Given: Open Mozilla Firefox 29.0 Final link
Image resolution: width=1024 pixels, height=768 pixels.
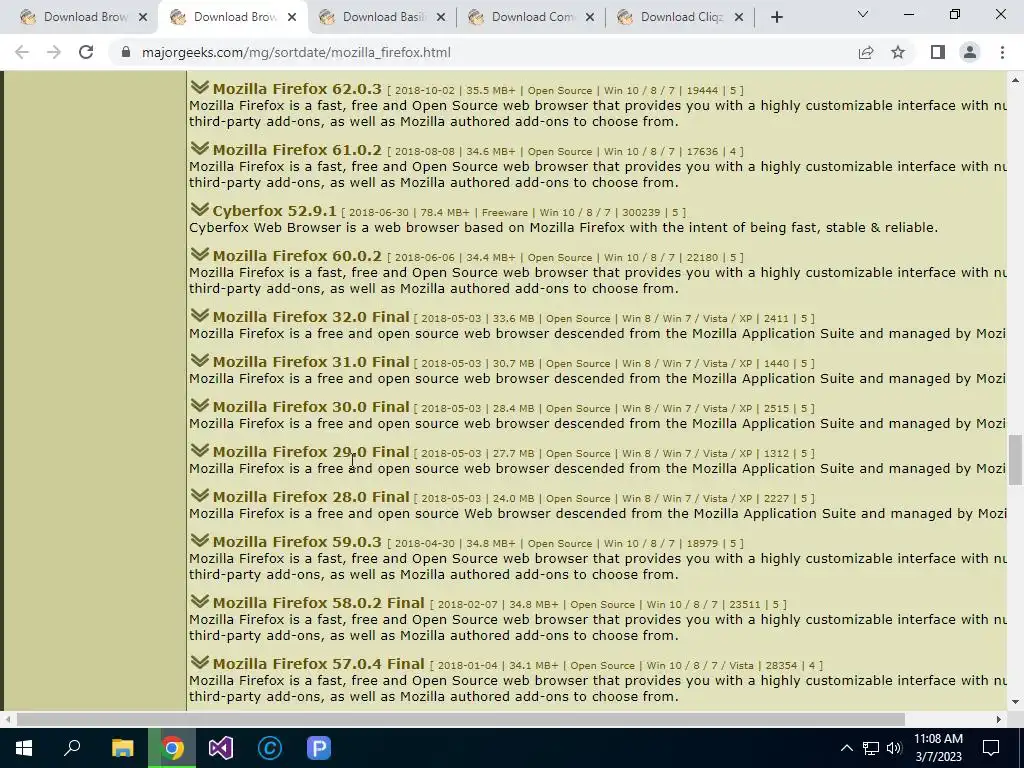Looking at the screenshot, I should pyautogui.click(x=311, y=452).
